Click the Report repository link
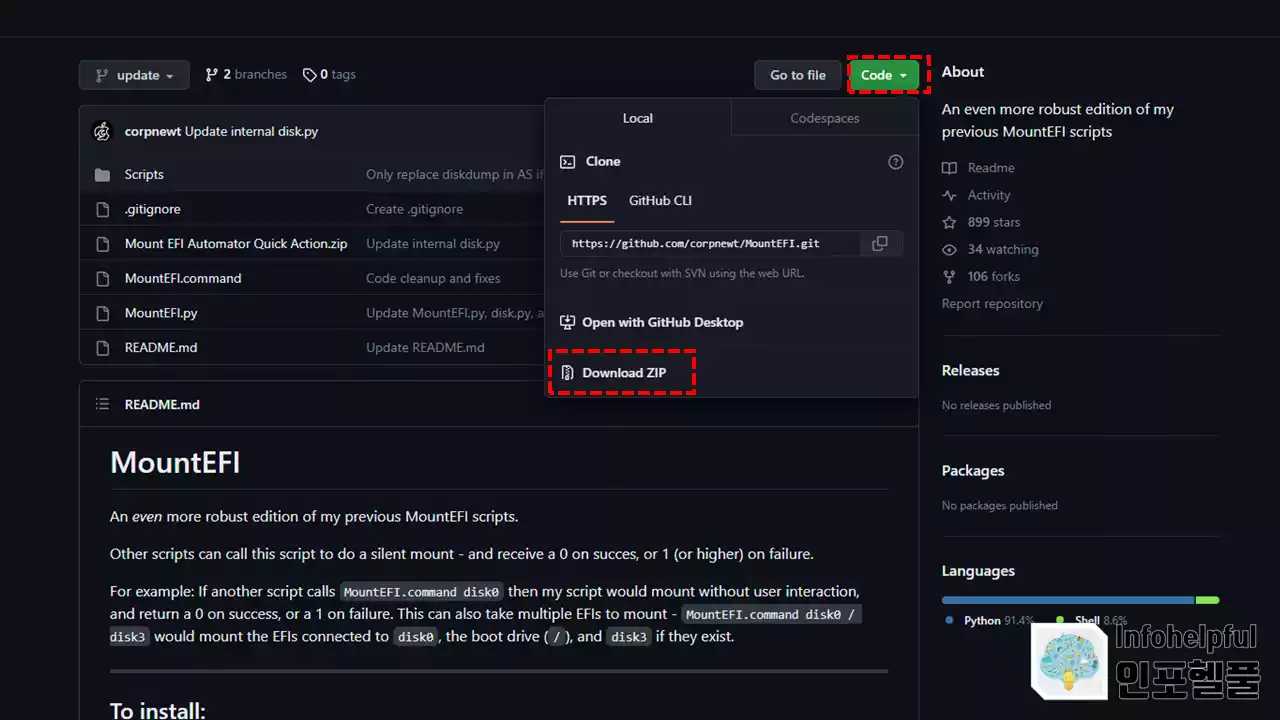1280x720 pixels. point(992,304)
